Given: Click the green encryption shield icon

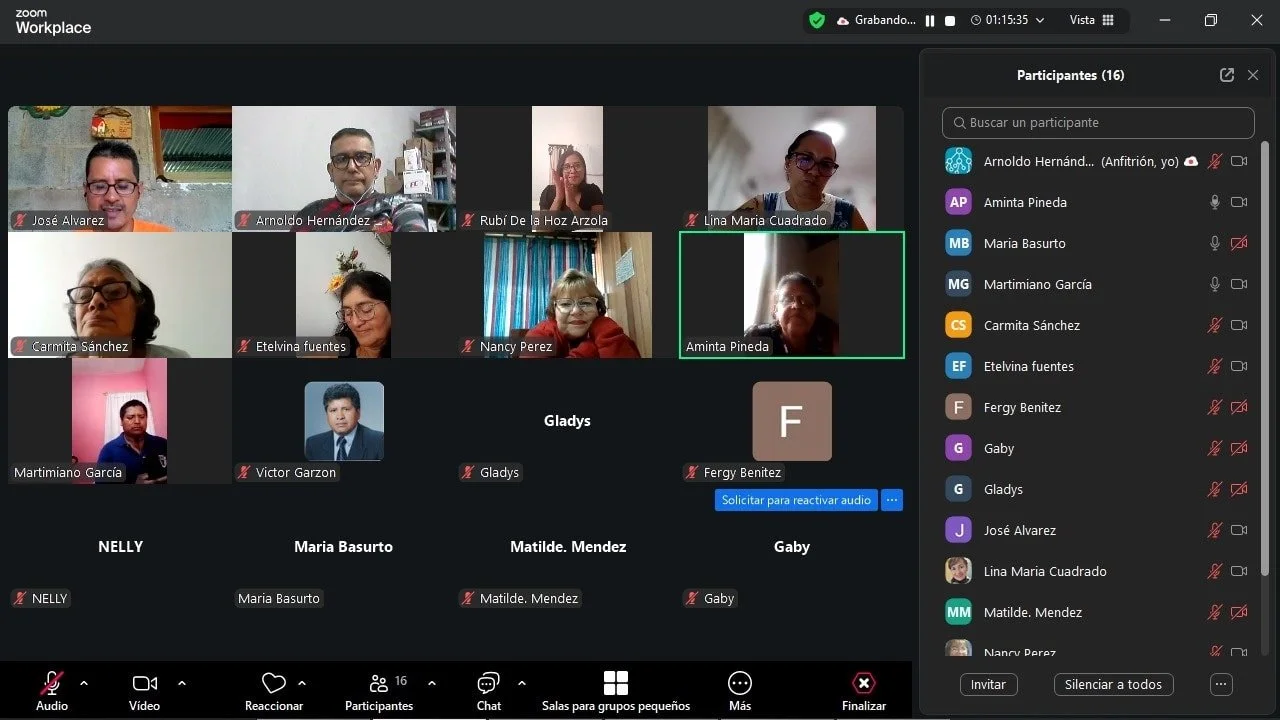Looking at the screenshot, I should (x=817, y=20).
